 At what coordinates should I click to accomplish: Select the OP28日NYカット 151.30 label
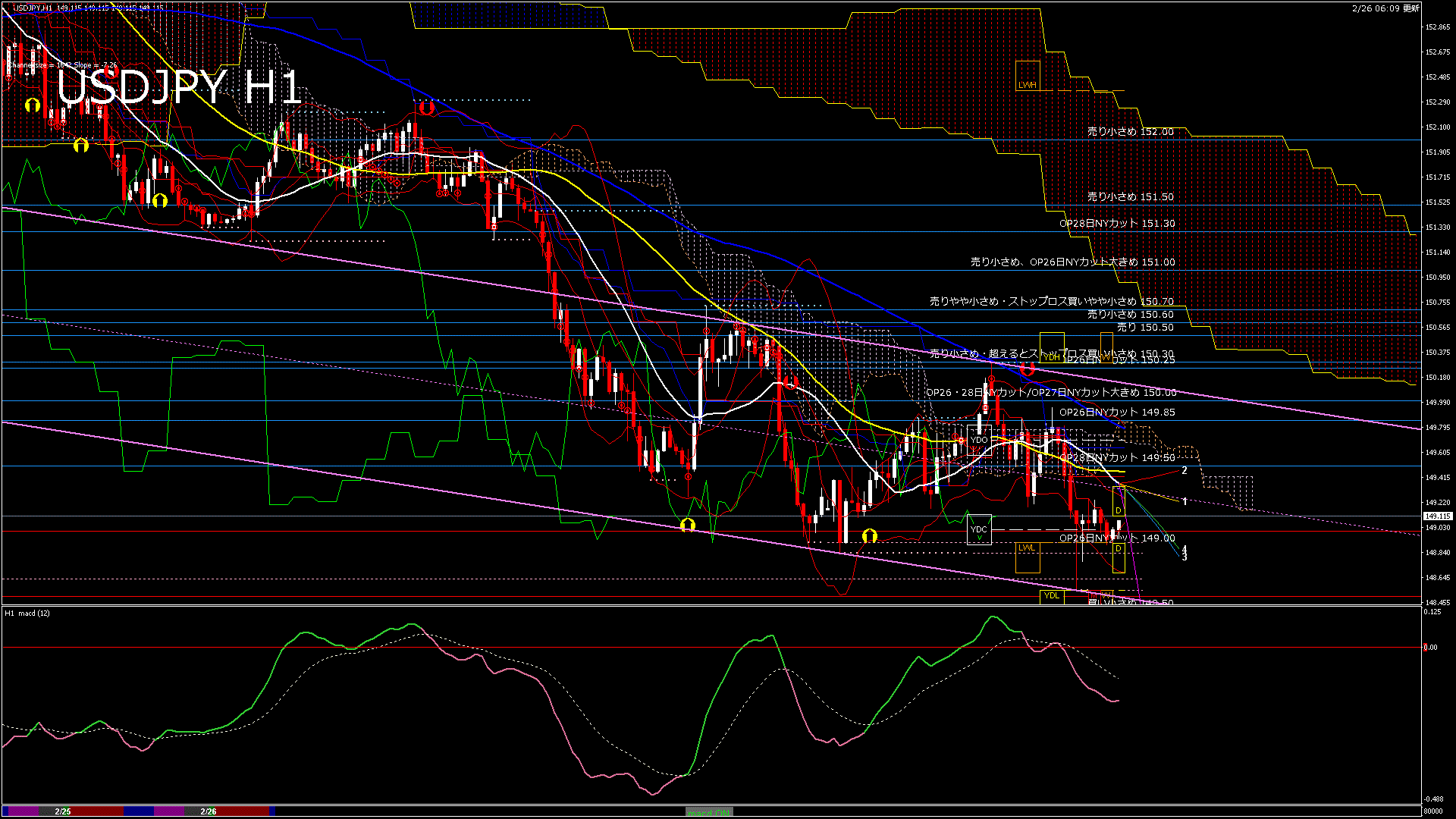(1116, 224)
